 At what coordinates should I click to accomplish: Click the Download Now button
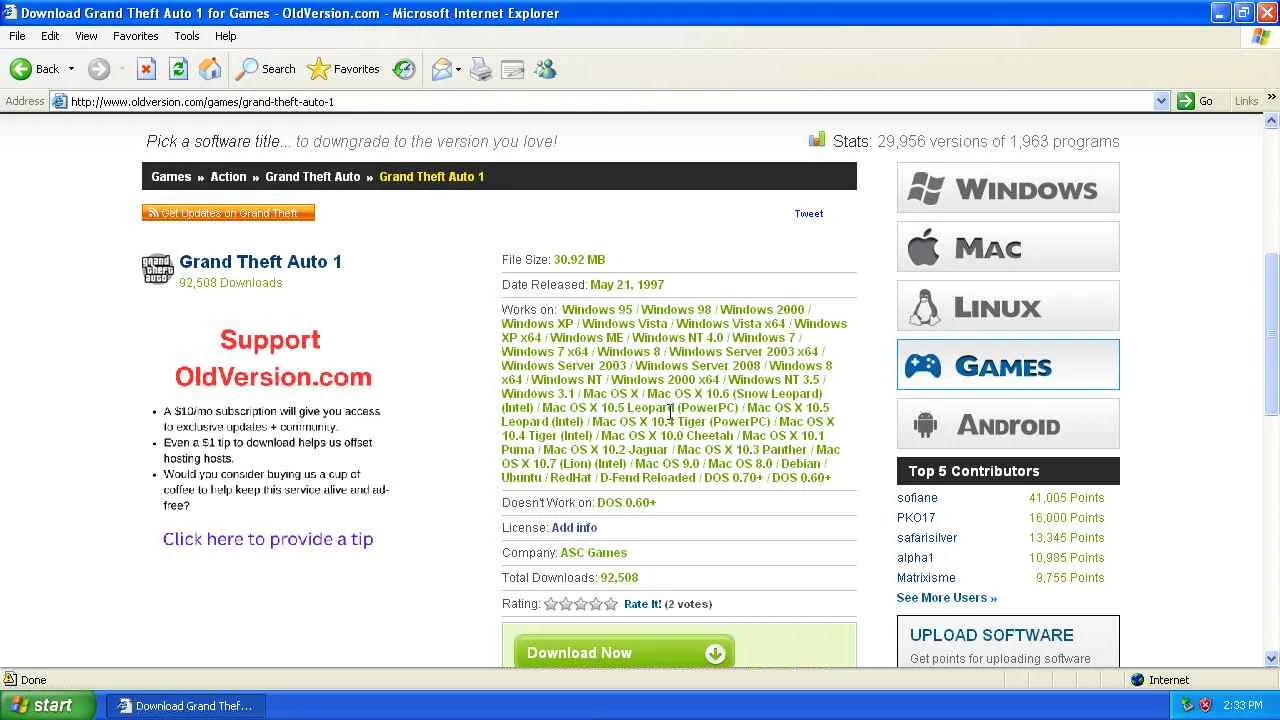click(624, 653)
